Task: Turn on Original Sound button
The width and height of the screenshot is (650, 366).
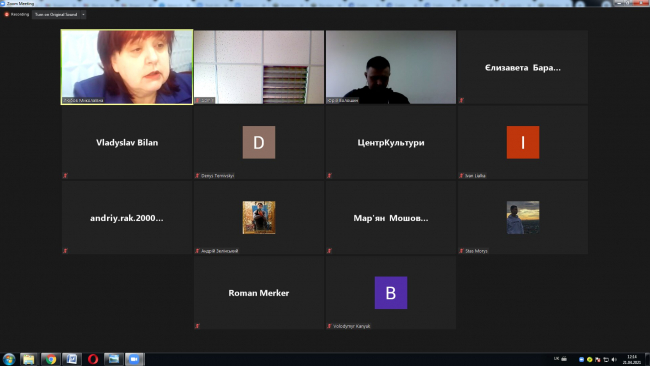Action: click(56, 15)
